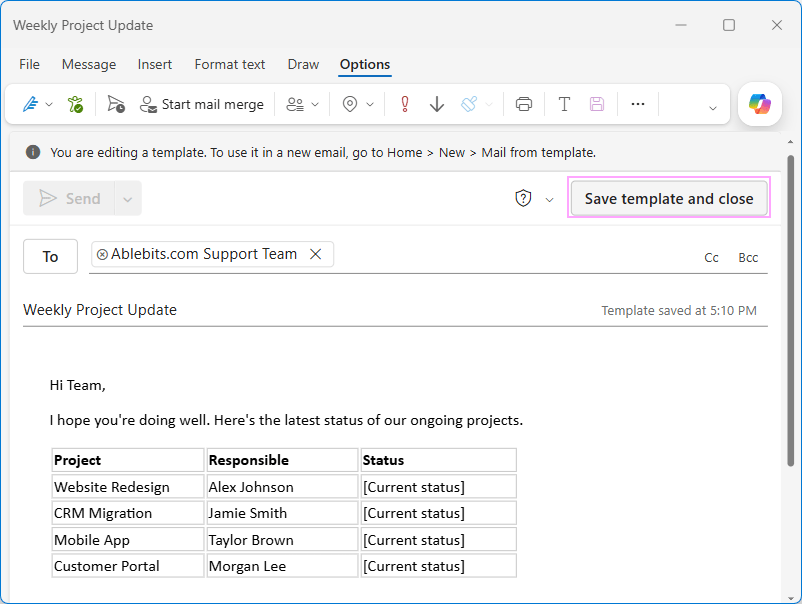This screenshot has height=604, width=802.
Task: Expand the Format painter dropdown arrow
Action: [489, 104]
